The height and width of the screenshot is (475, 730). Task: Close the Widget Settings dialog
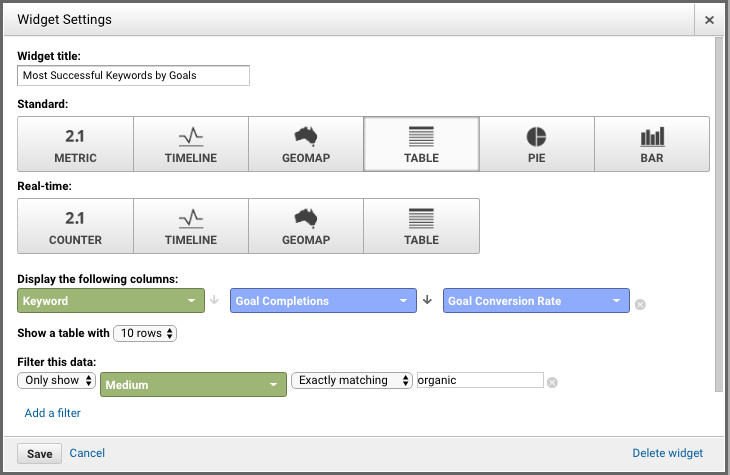(709, 20)
